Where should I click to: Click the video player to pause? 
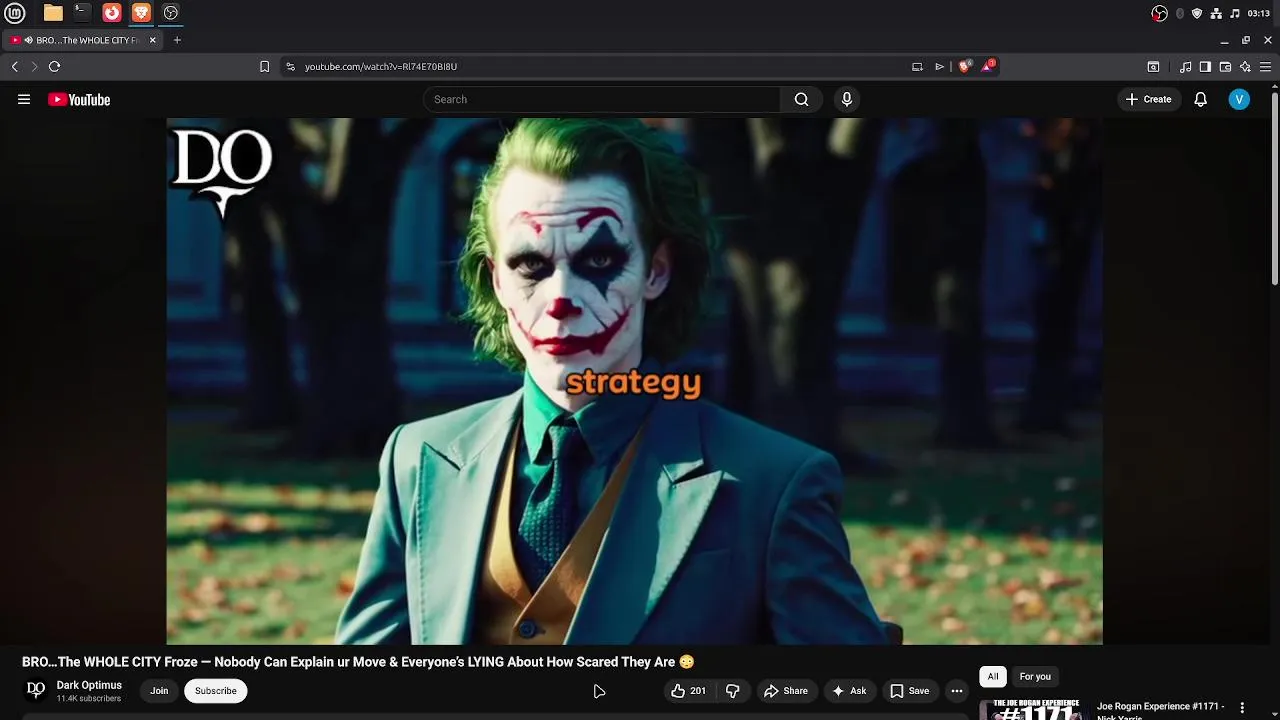634,381
